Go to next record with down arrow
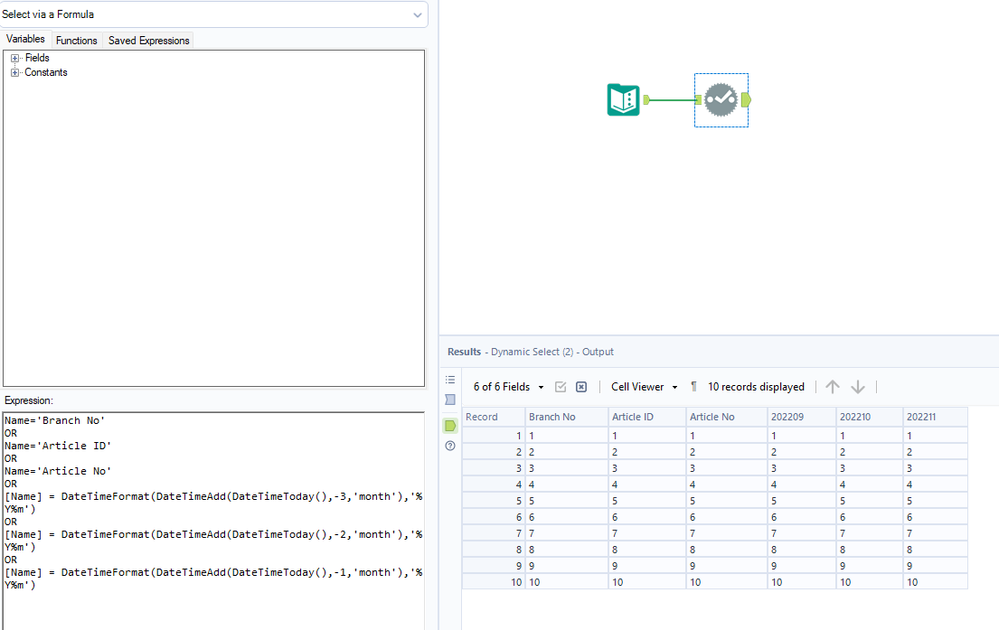 tap(858, 387)
